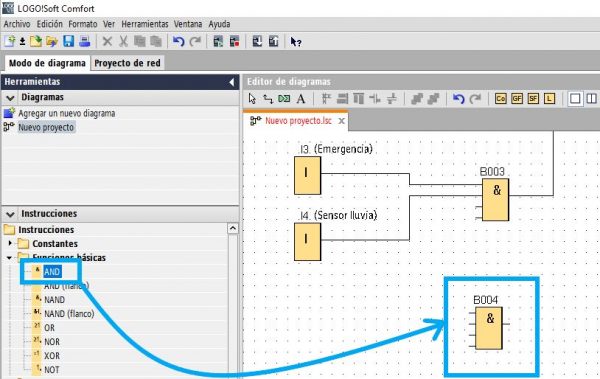This screenshot has width=600, height=379.
Task: Switch to Proyecto de red tab
Action: coord(127,63)
